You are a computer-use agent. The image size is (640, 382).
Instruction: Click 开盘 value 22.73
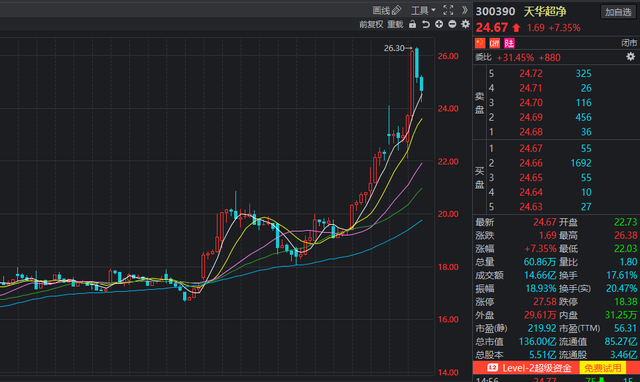(625, 222)
